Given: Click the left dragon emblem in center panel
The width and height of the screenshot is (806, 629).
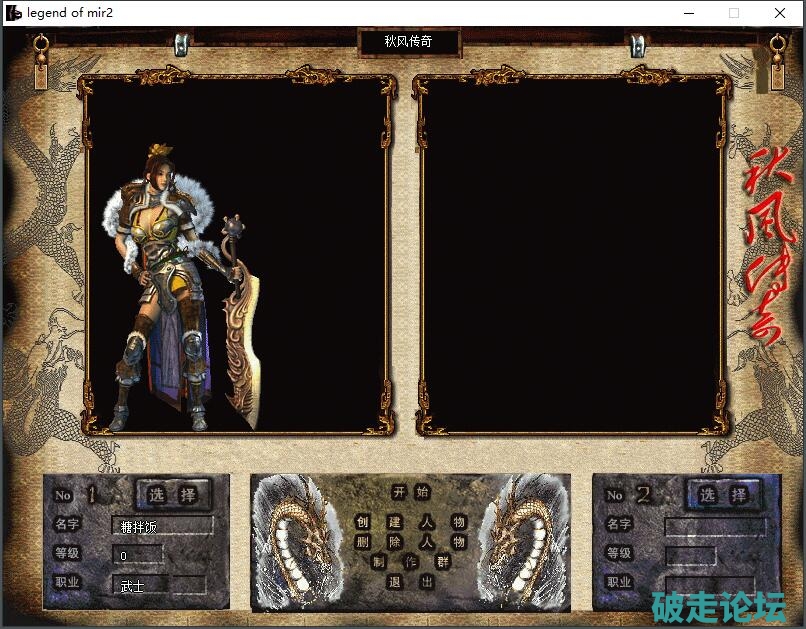Looking at the screenshot, I should click(x=297, y=540).
